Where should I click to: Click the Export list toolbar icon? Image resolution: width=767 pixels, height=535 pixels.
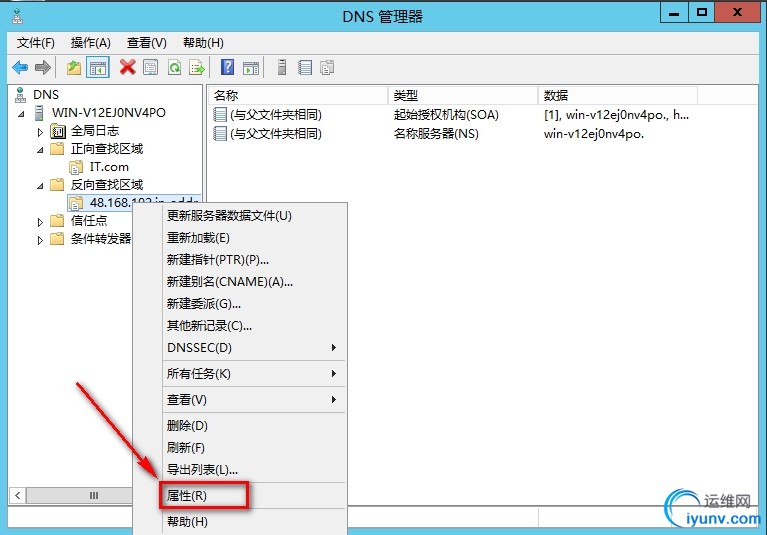(x=197, y=67)
